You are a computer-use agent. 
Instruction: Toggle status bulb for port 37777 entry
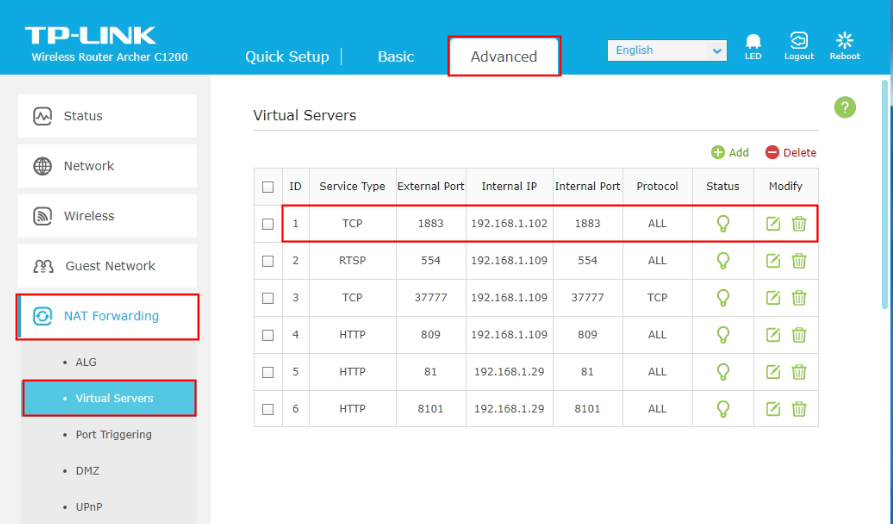(723, 298)
